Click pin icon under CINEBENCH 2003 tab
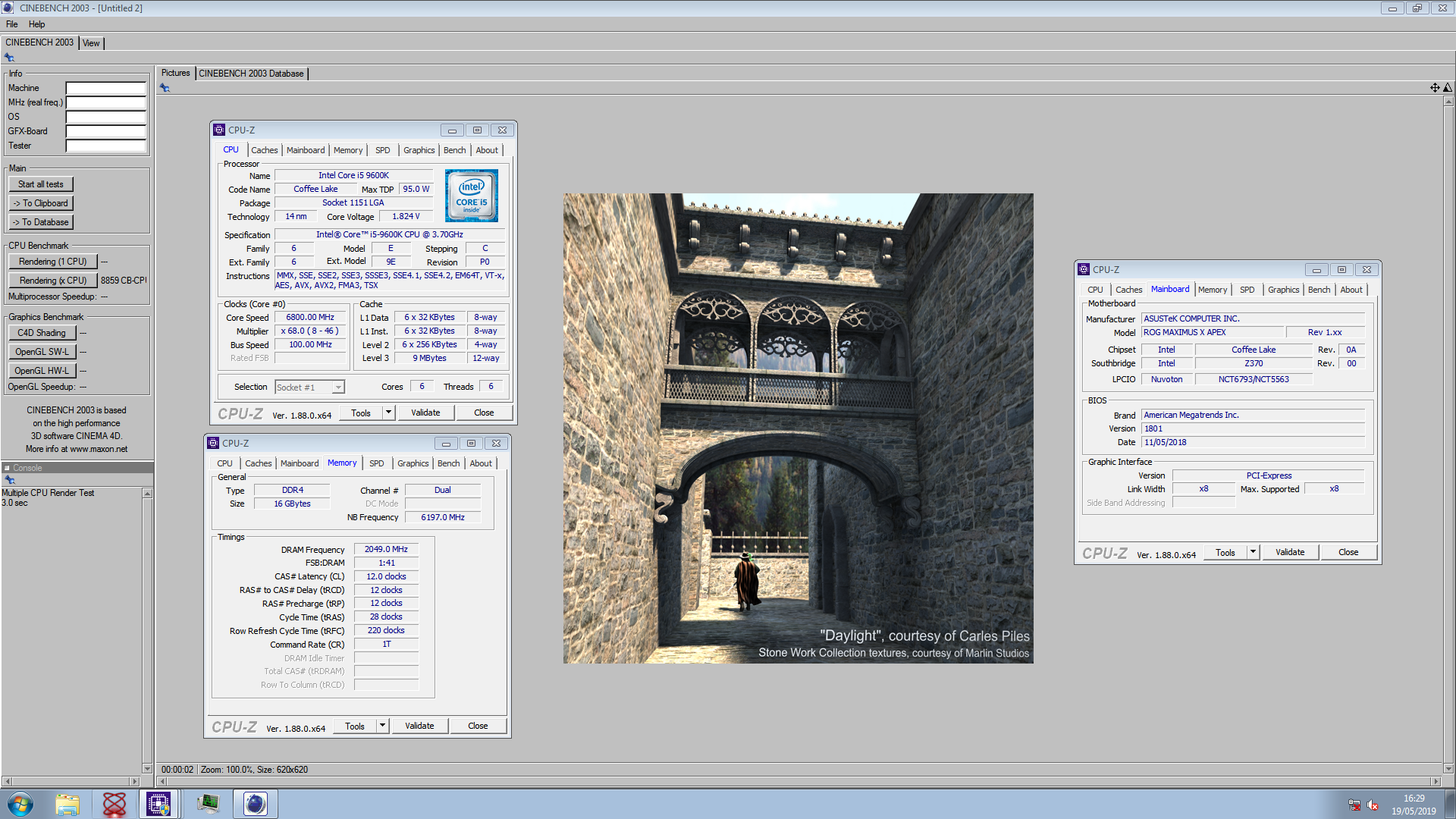The height and width of the screenshot is (819, 1456). [9, 58]
